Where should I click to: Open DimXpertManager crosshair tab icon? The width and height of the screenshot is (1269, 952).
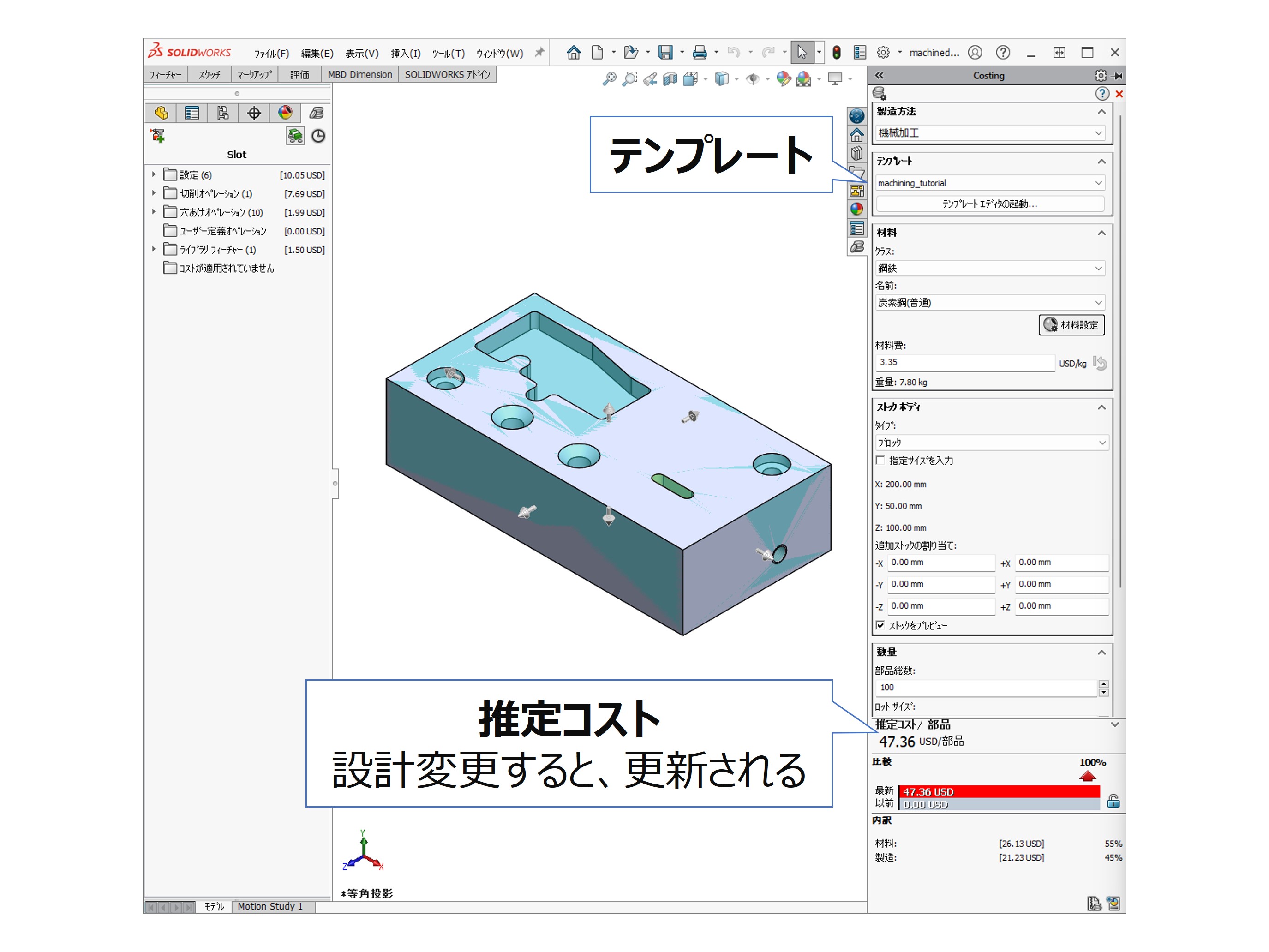click(254, 113)
